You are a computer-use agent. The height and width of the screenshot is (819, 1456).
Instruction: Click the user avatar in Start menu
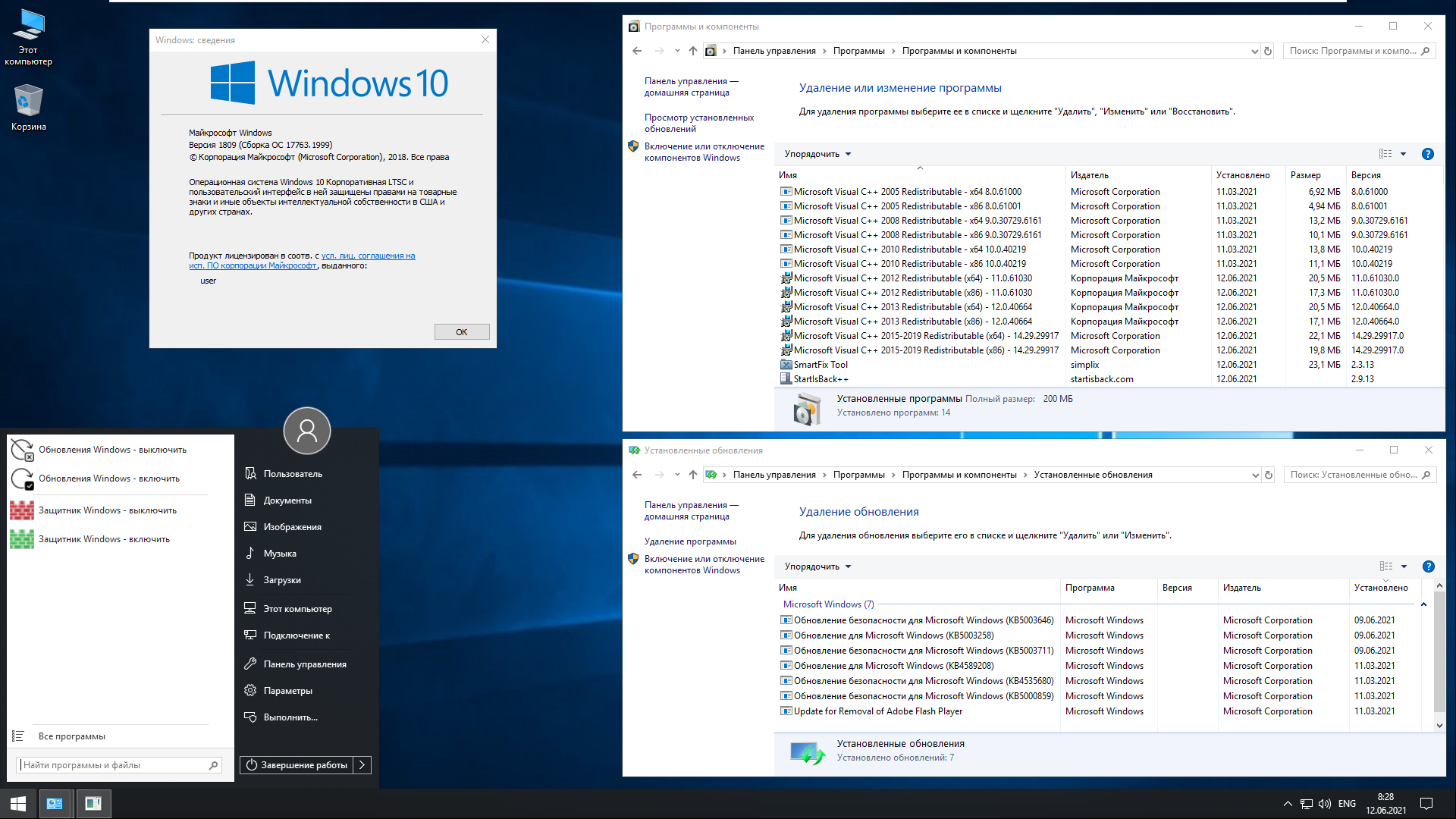306,431
